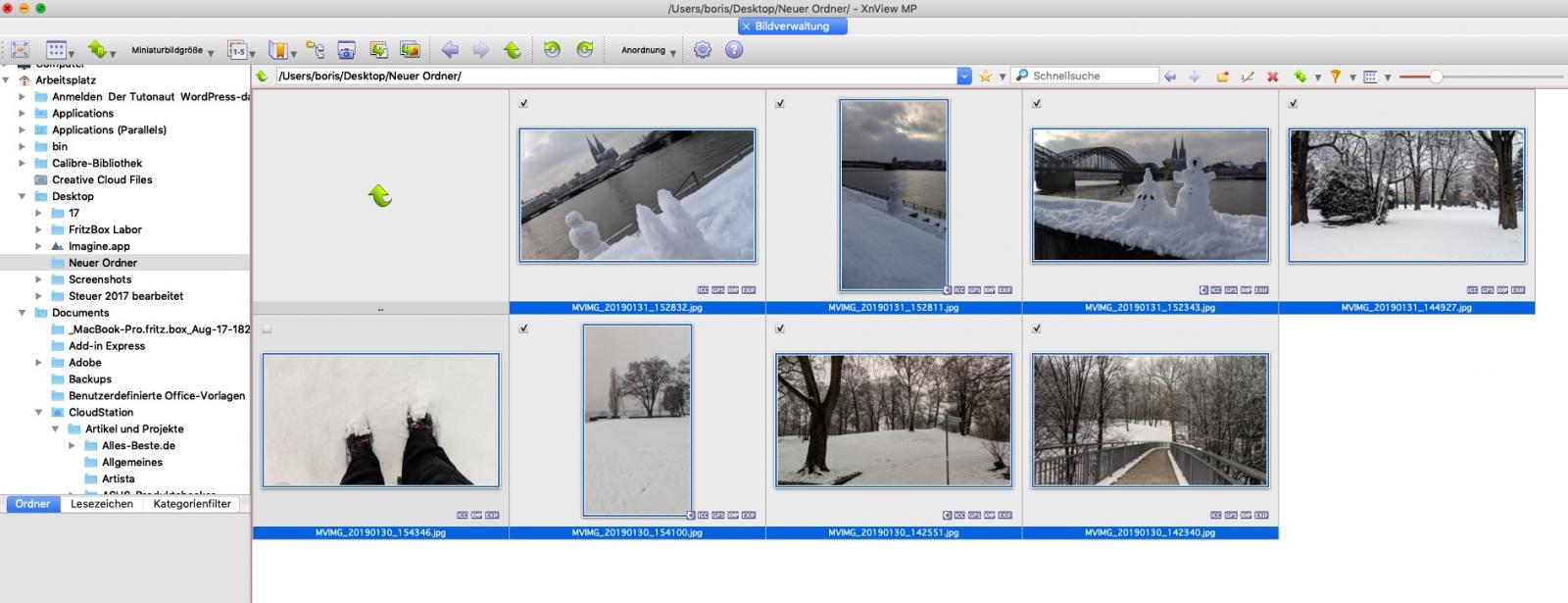Viewport: 1568px width, 603px height.
Task: Expand the Screenshots folder in tree
Action: click(39, 279)
